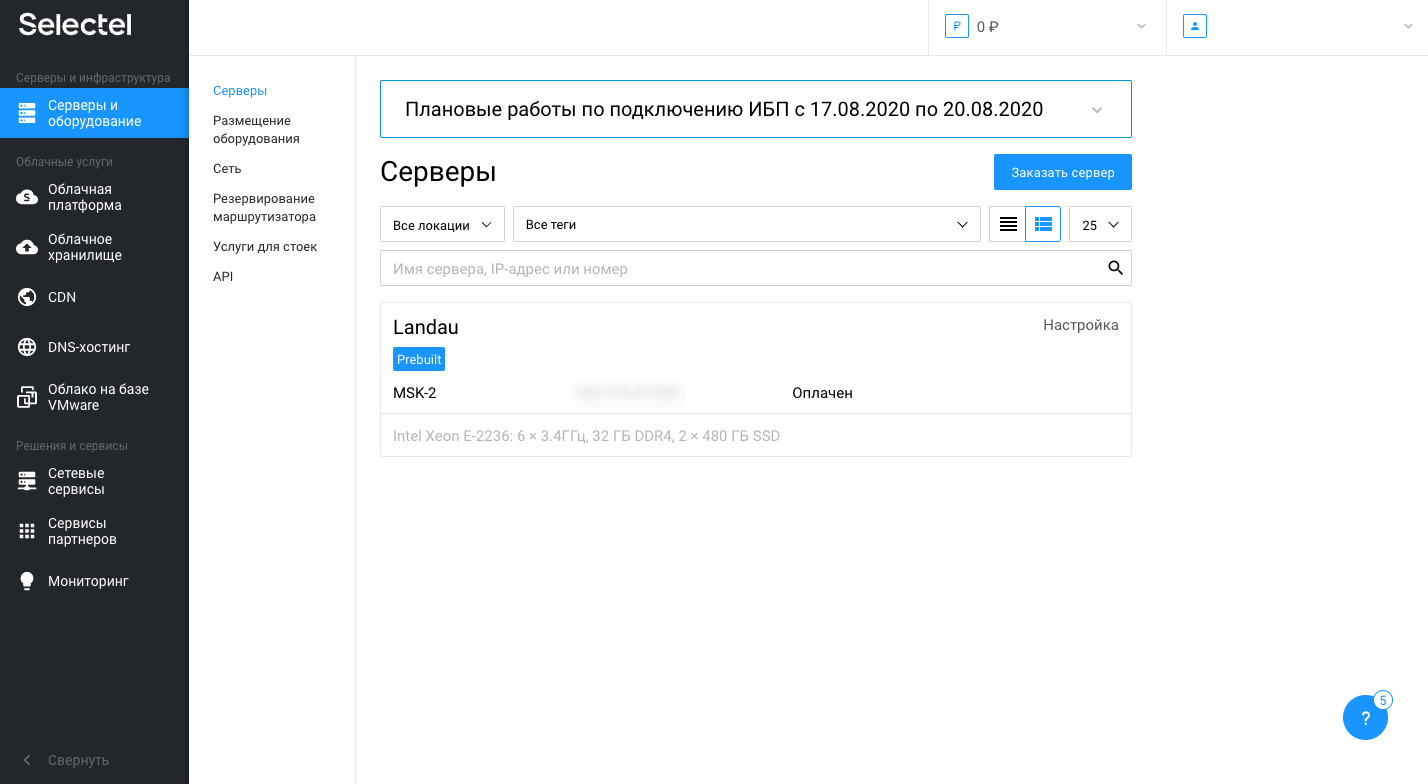Select the Сеть submenu item
The height and width of the screenshot is (784, 1428).
coord(227,169)
